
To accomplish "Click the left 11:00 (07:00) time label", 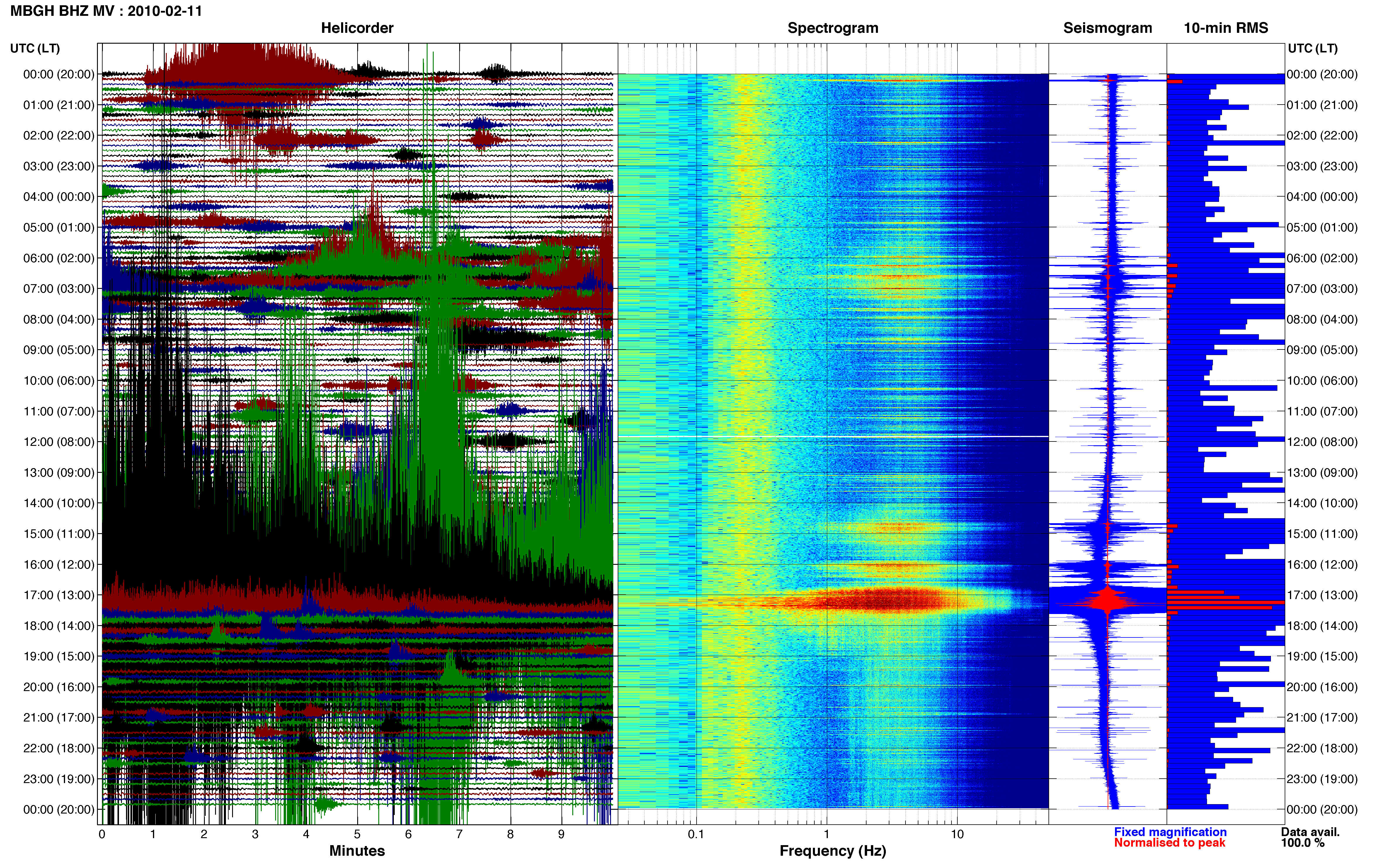I will 59,411.
